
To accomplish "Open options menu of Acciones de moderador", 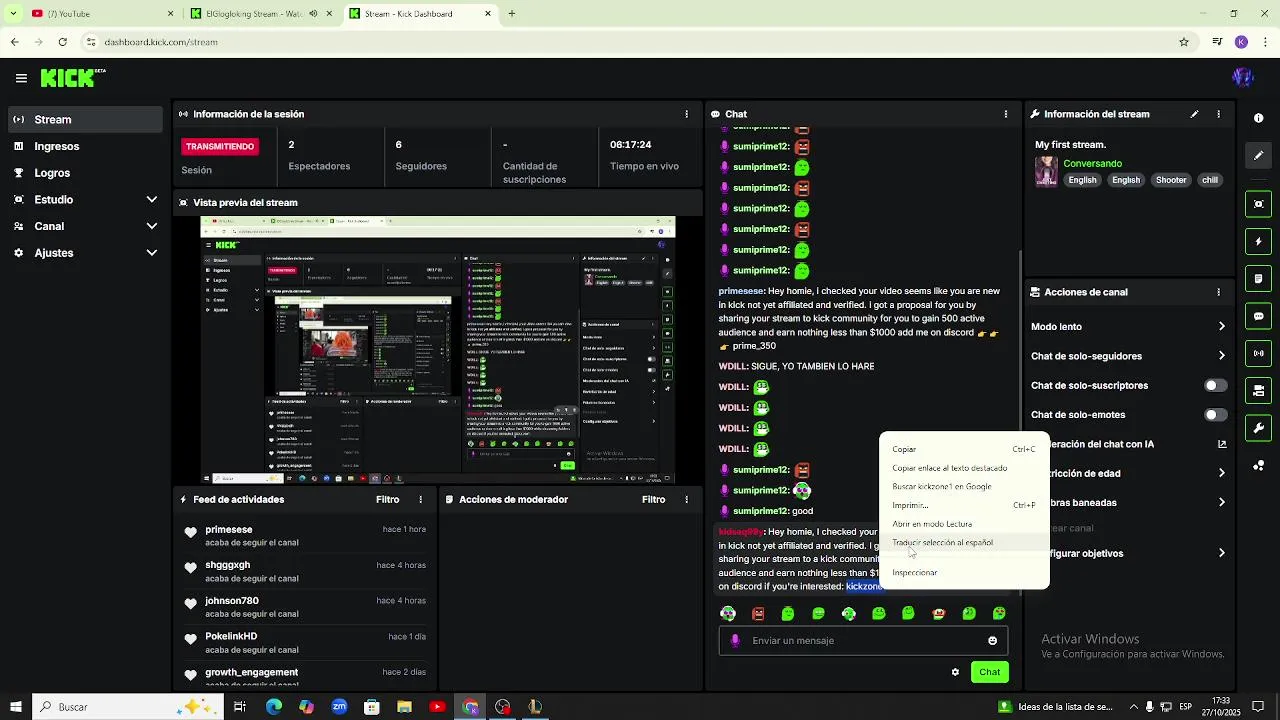I will 686,499.
